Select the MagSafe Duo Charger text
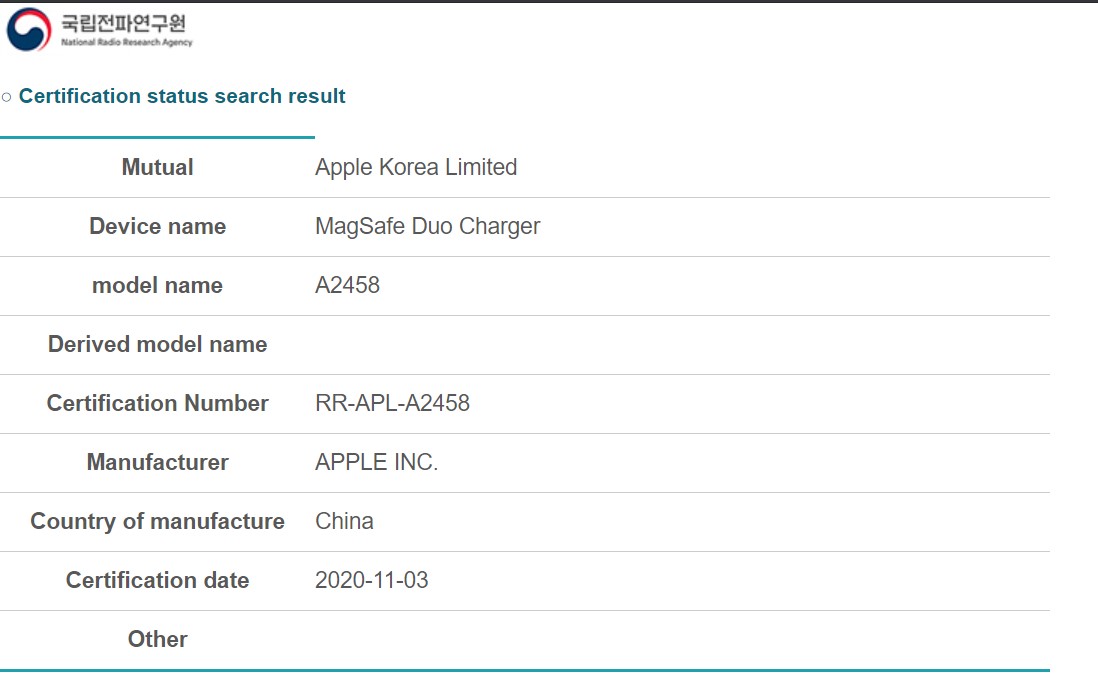 tap(427, 227)
